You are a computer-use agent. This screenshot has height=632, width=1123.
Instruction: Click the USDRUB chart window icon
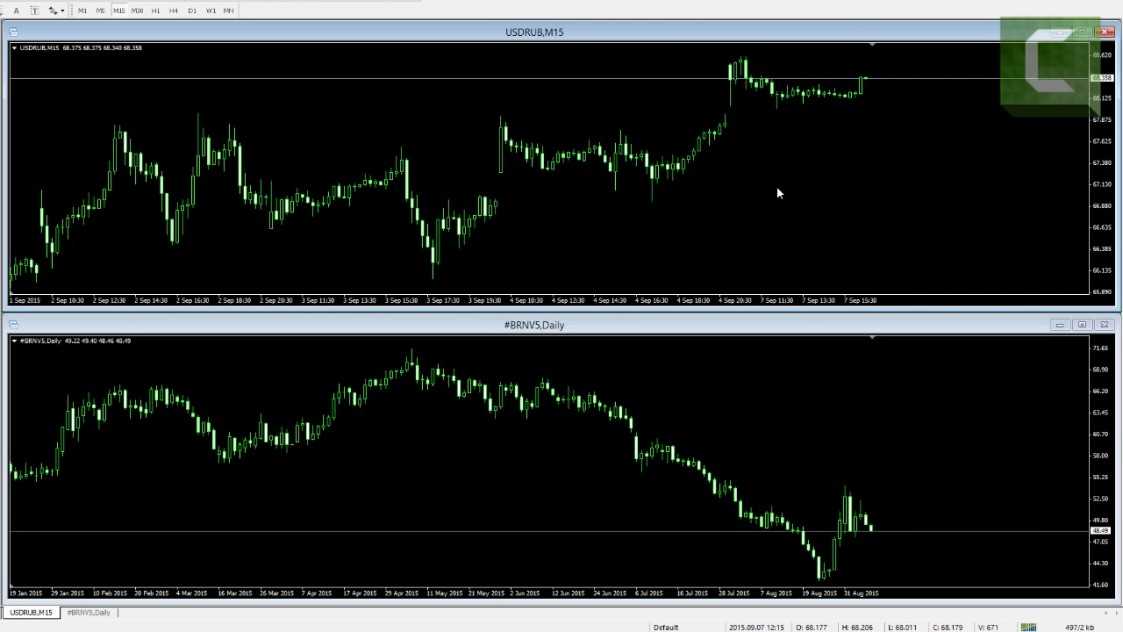(13, 33)
